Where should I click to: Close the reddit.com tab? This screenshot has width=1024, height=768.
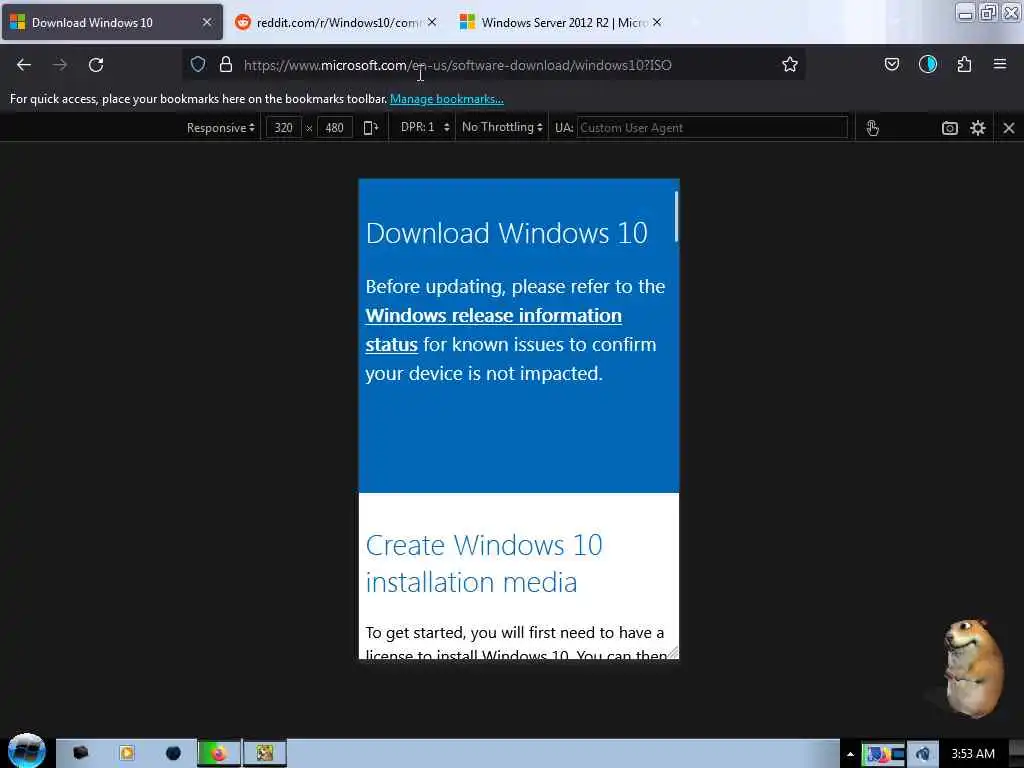point(432,22)
